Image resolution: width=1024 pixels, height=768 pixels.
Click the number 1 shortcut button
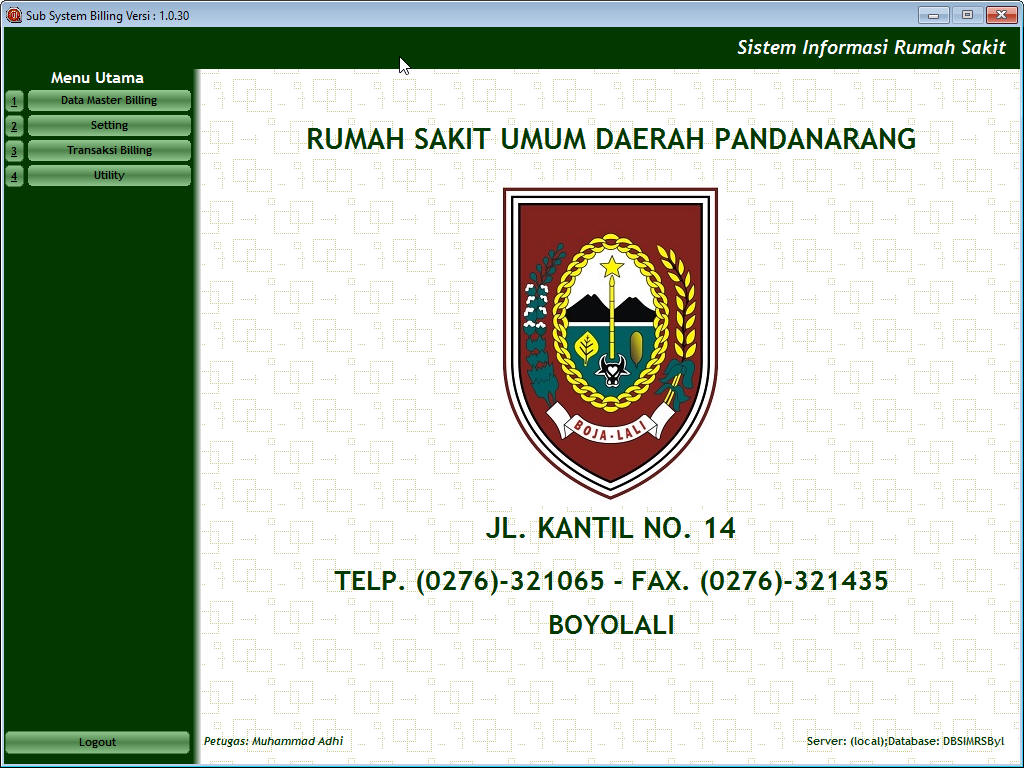click(x=14, y=101)
